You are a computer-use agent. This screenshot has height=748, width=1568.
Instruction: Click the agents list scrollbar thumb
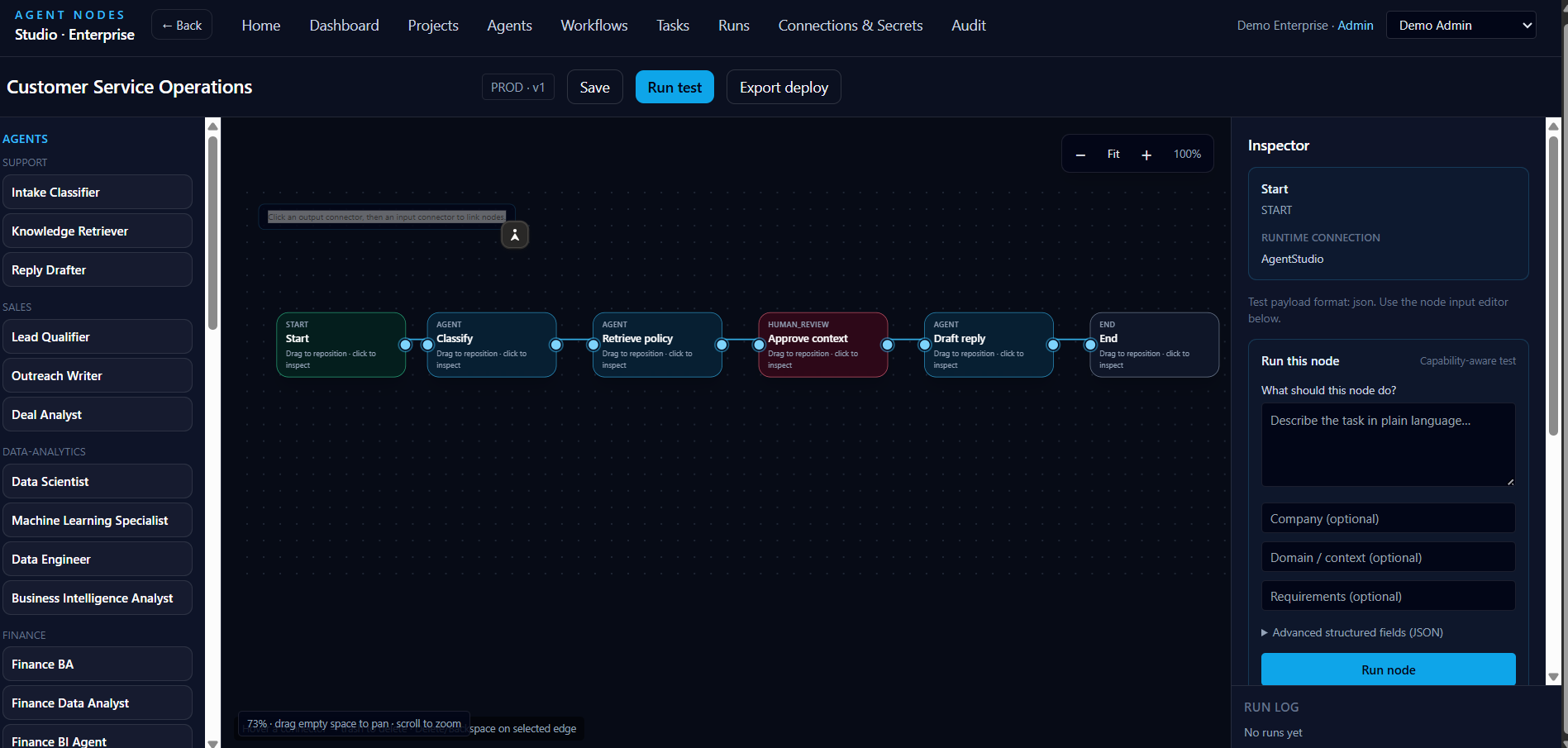[x=212, y=233]
